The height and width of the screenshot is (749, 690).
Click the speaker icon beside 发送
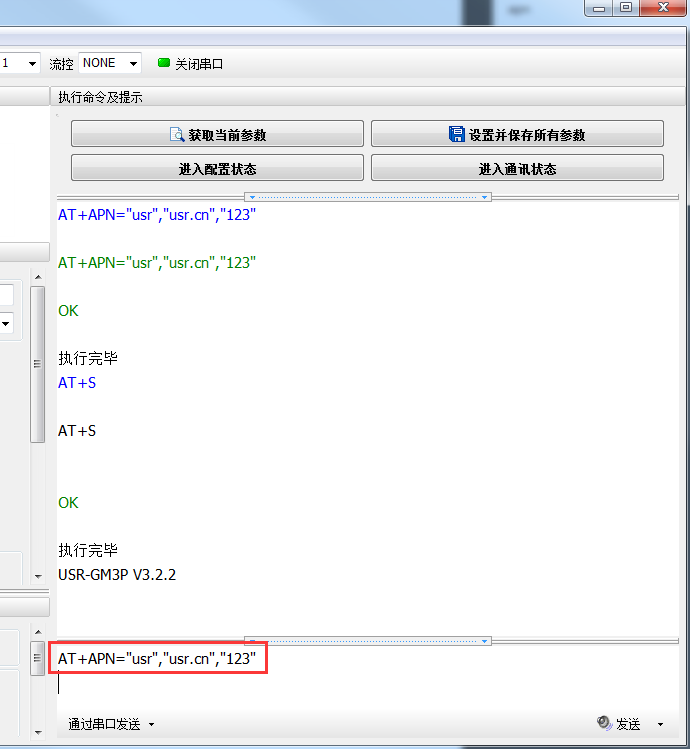[604, 723]
